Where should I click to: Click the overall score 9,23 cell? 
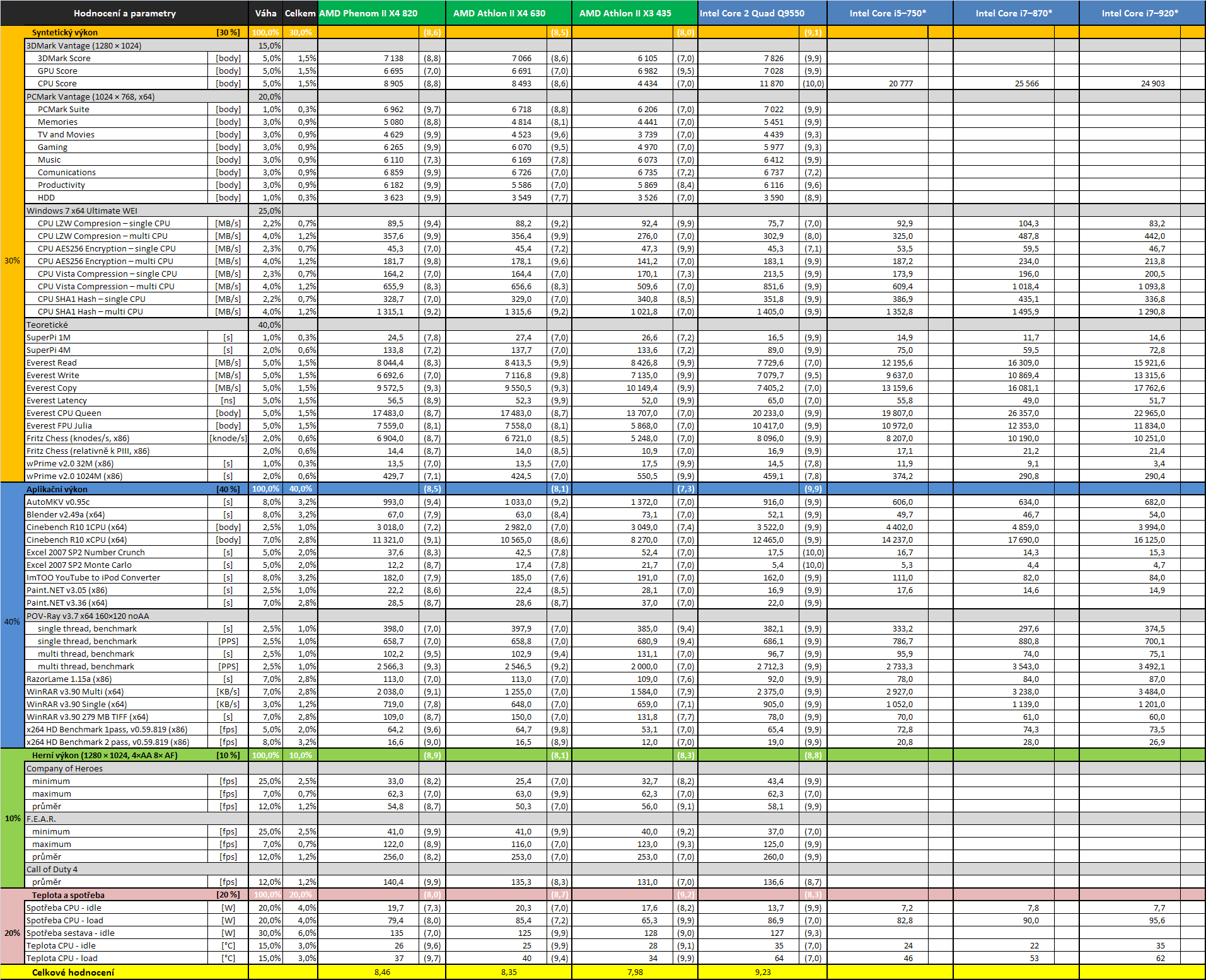click(x=763, y=972)
